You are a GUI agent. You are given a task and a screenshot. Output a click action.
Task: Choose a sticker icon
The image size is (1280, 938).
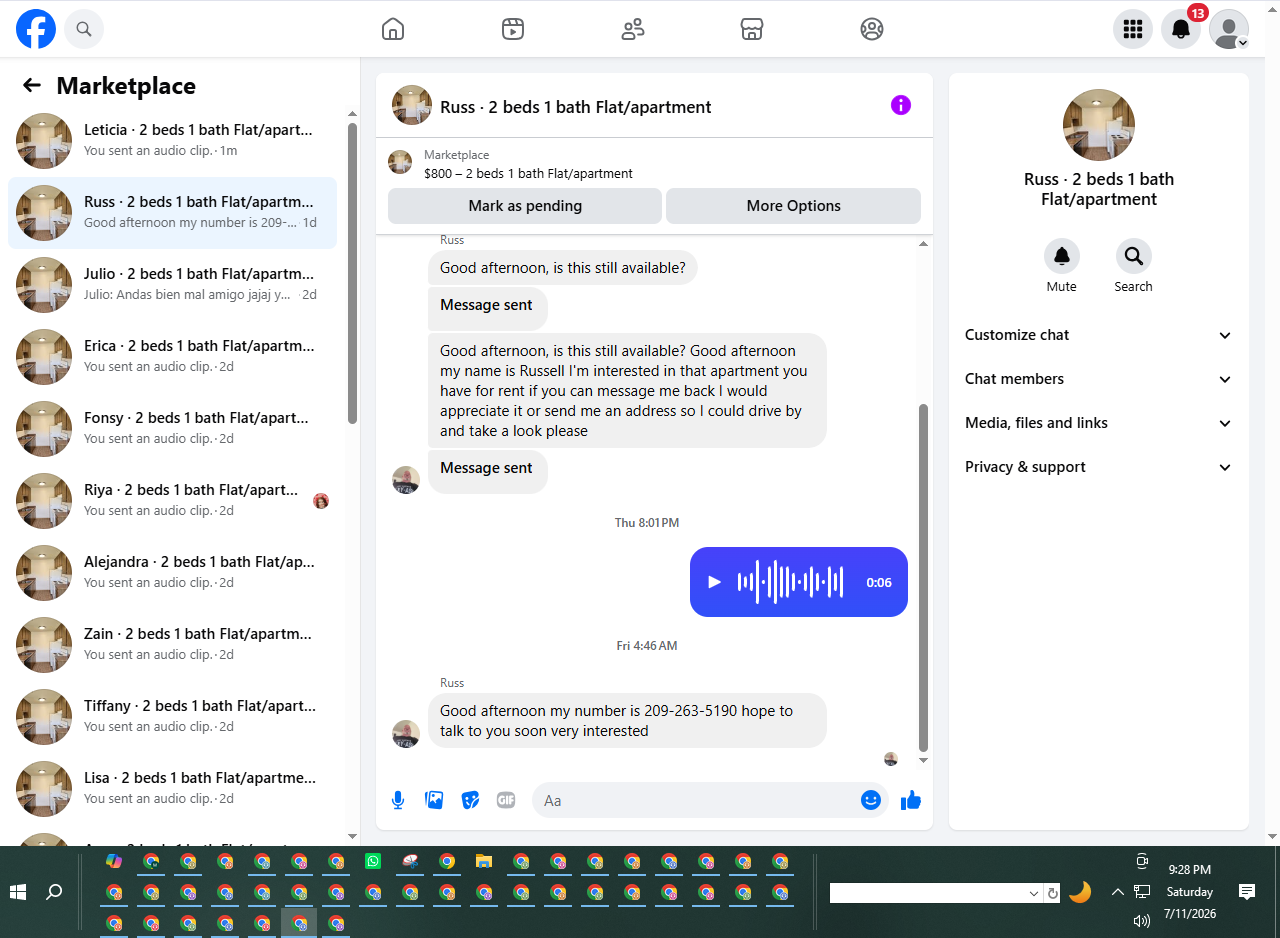pyautogui.click(x=470, y=800)
